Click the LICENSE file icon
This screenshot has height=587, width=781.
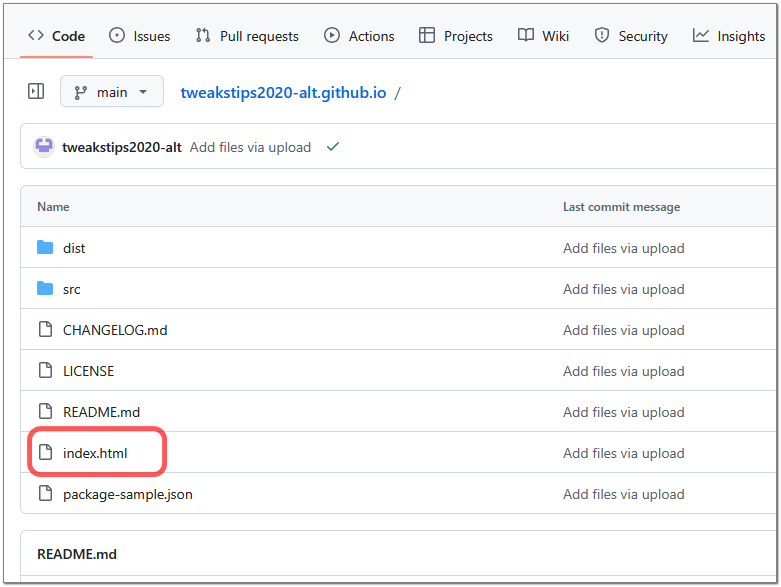45,370
